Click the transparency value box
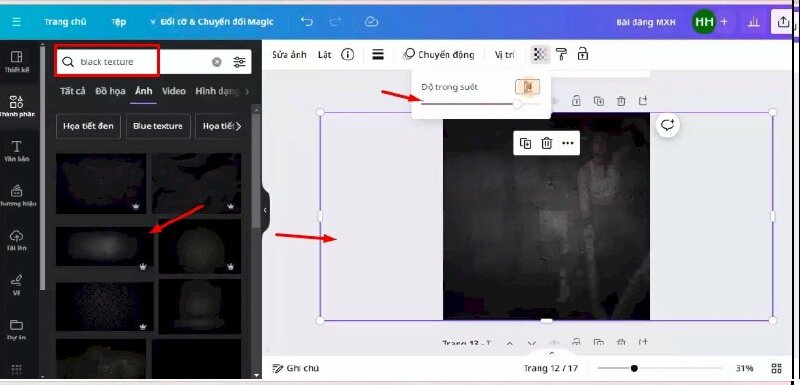Screen dimensions: 800x385 [x=528, y=87]
